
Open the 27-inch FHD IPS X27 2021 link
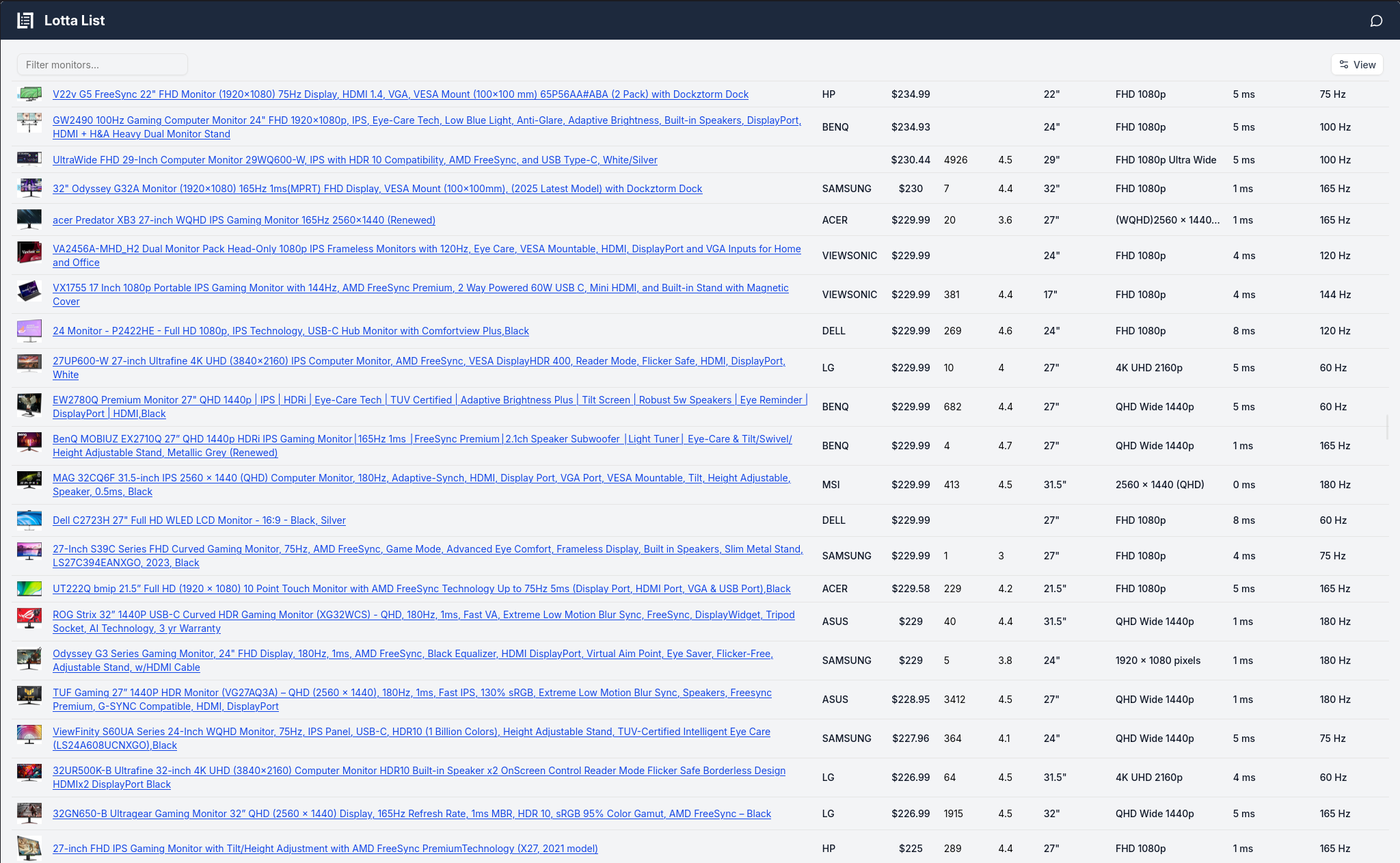325,849
